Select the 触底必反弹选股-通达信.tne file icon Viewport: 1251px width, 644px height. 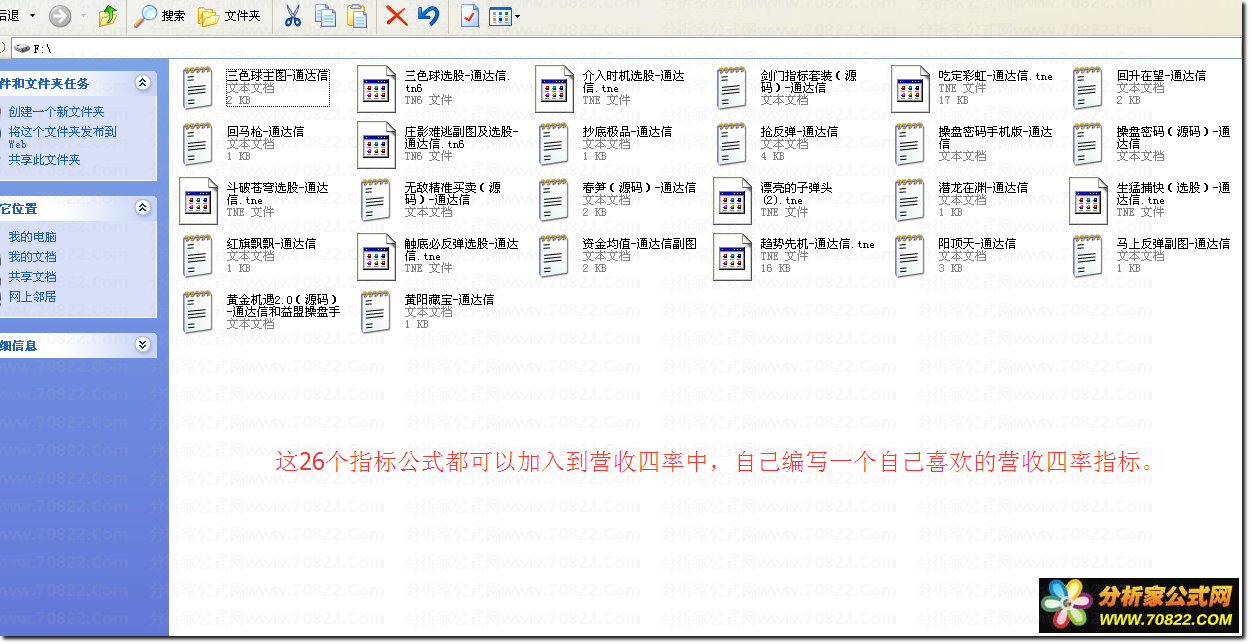(x=377, y=256)
